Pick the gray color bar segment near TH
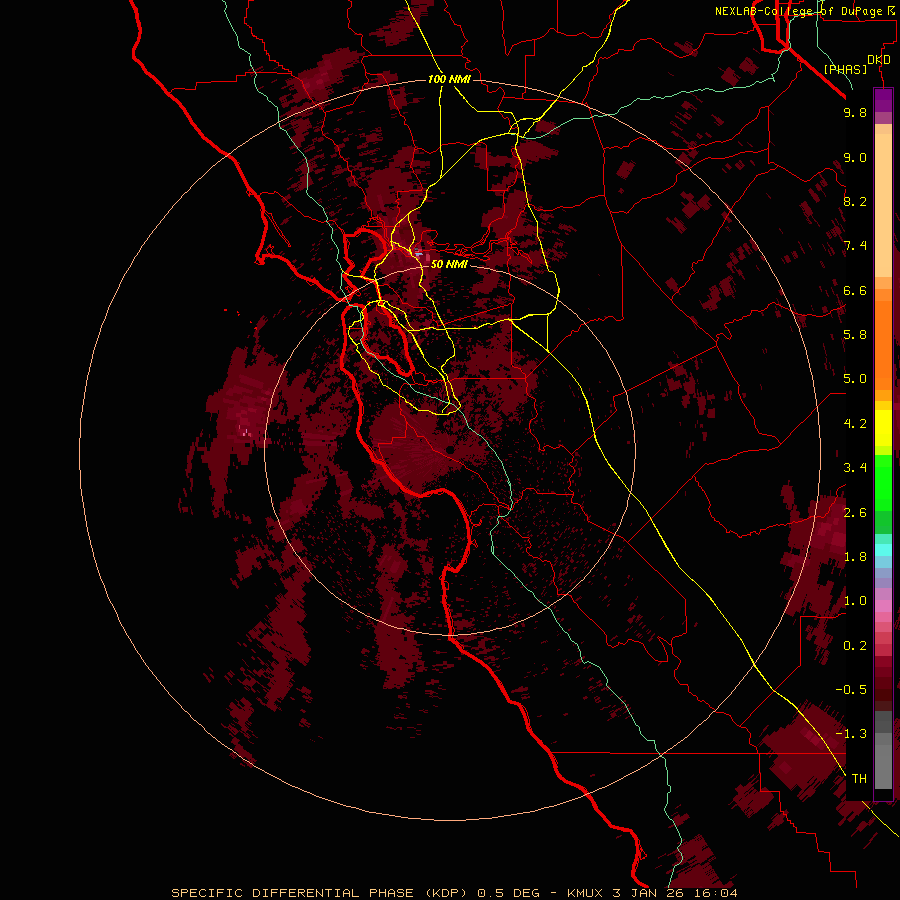 883,766
